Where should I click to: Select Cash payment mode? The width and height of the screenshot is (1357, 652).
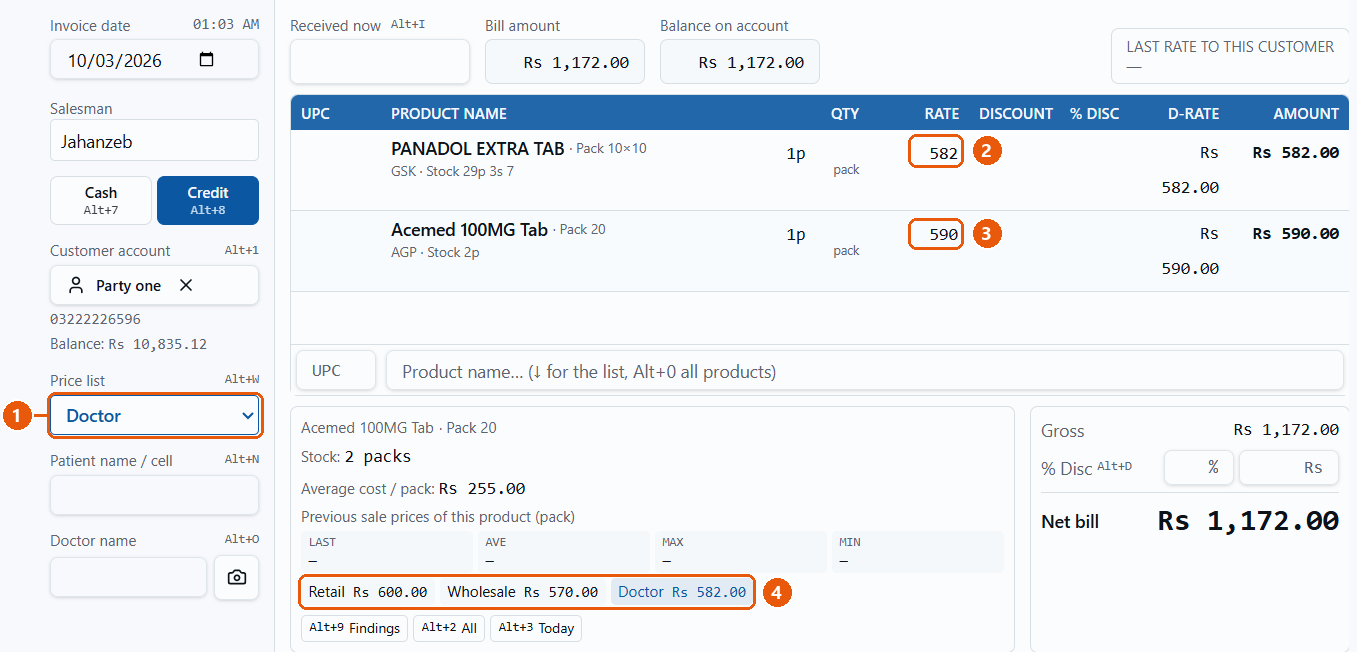[x=101, y=200]
